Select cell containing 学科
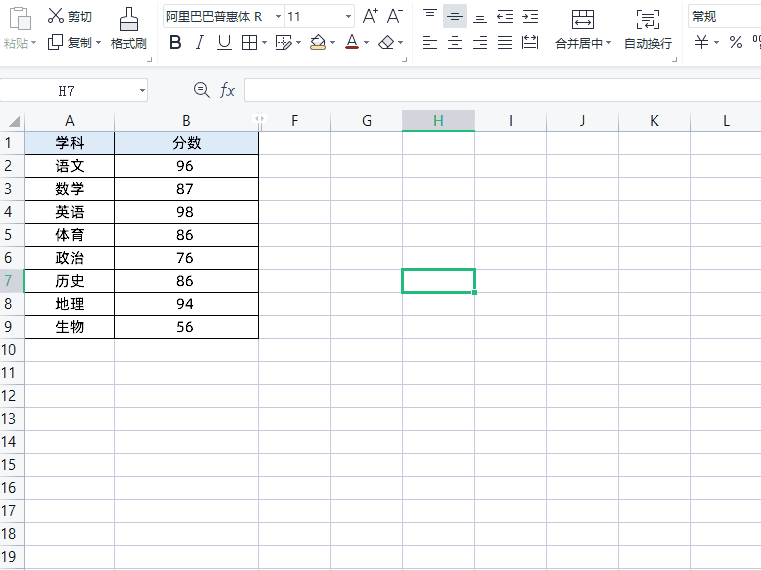 (69, 143)
